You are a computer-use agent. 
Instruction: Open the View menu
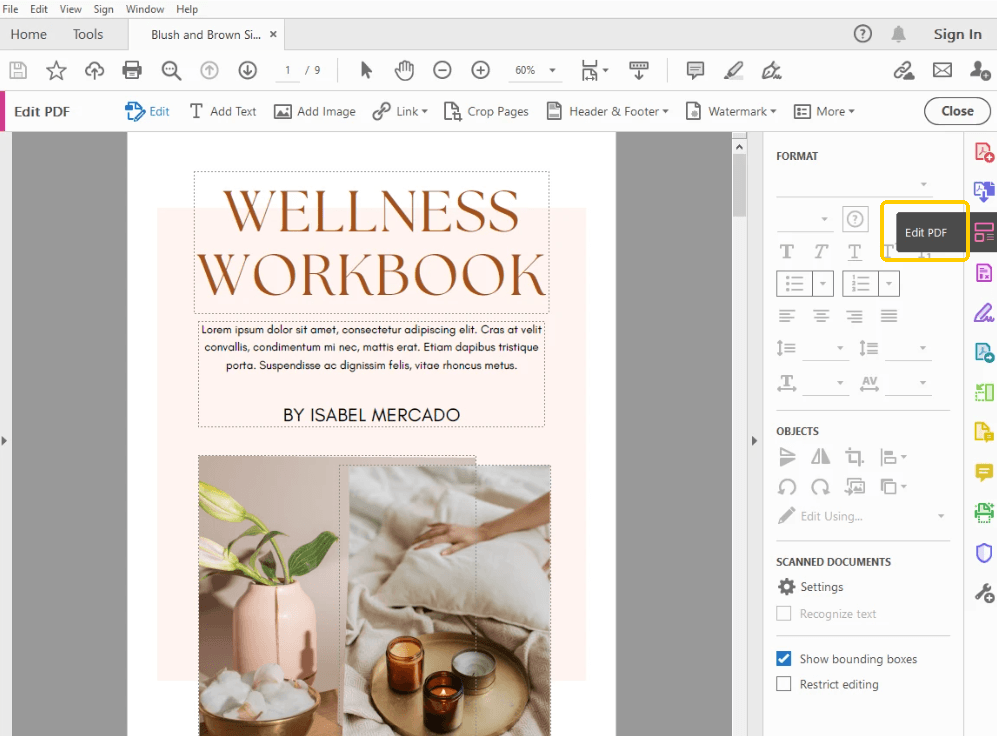click(71, 9)
